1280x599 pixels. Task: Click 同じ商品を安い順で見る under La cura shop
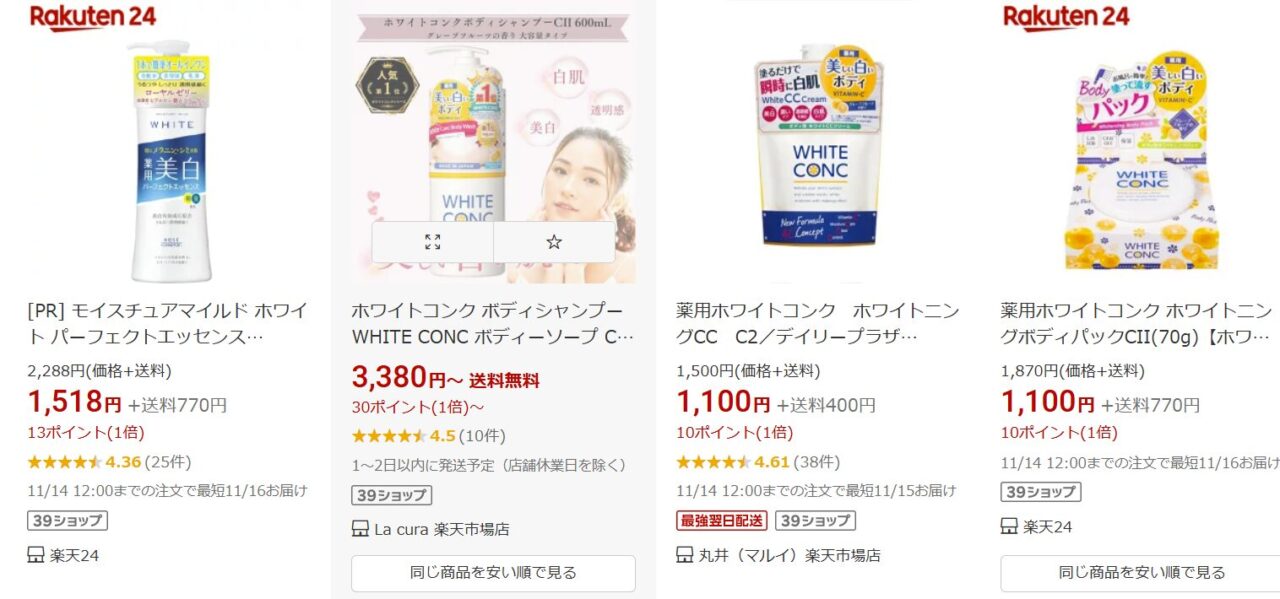coord(493,573)
